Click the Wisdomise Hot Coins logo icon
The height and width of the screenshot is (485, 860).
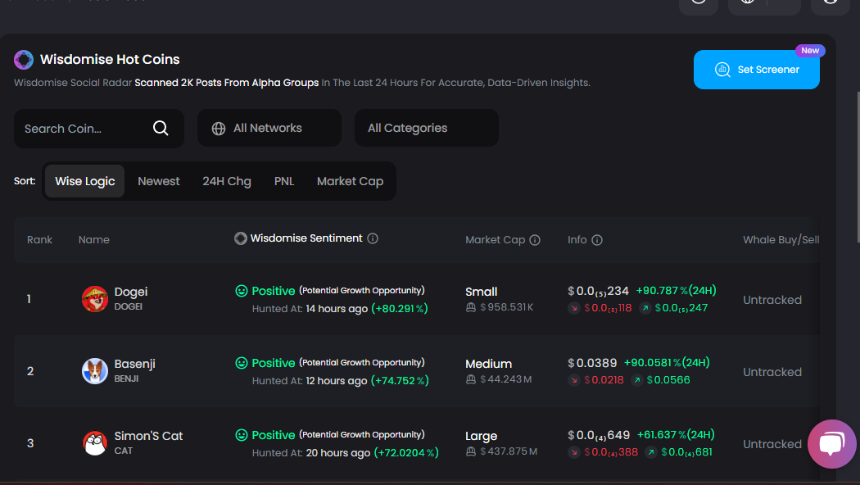24,59
